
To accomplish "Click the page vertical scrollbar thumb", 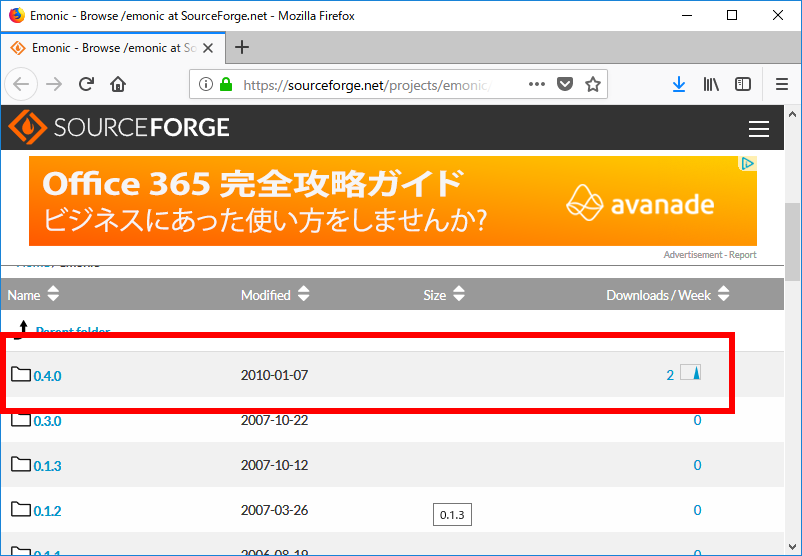I will point(793,241).
